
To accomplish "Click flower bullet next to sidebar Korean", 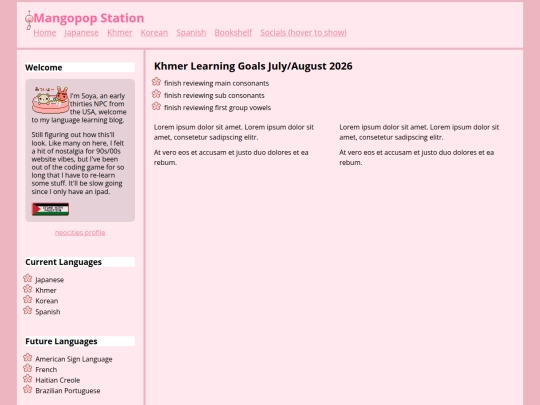I will tap(28, 299).
